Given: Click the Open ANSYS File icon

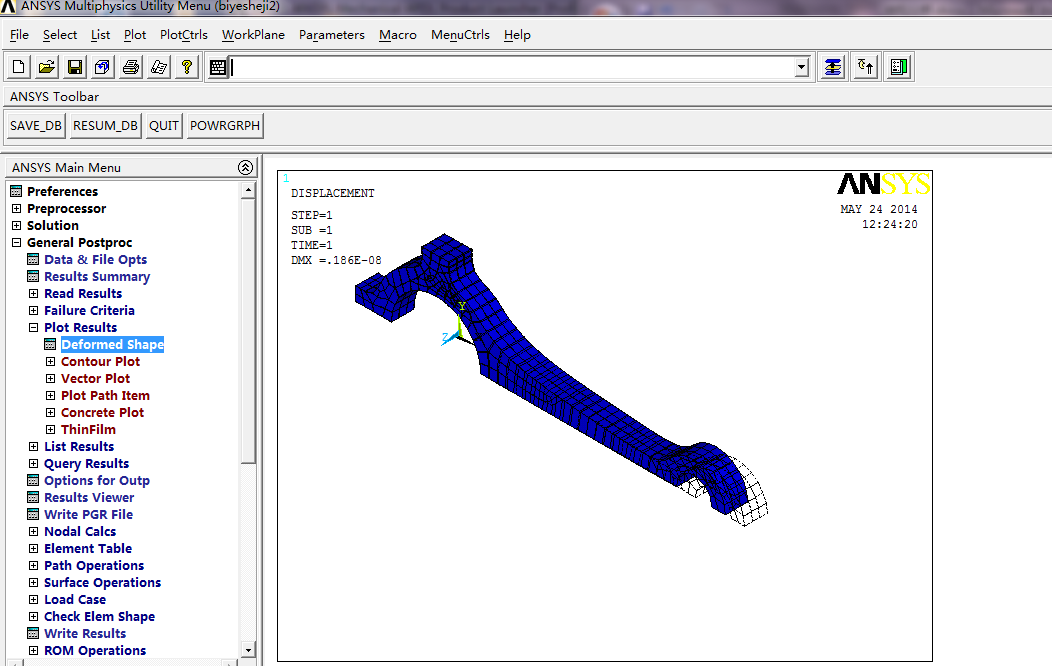Looking at the screenshot, I should pos(47,67).
